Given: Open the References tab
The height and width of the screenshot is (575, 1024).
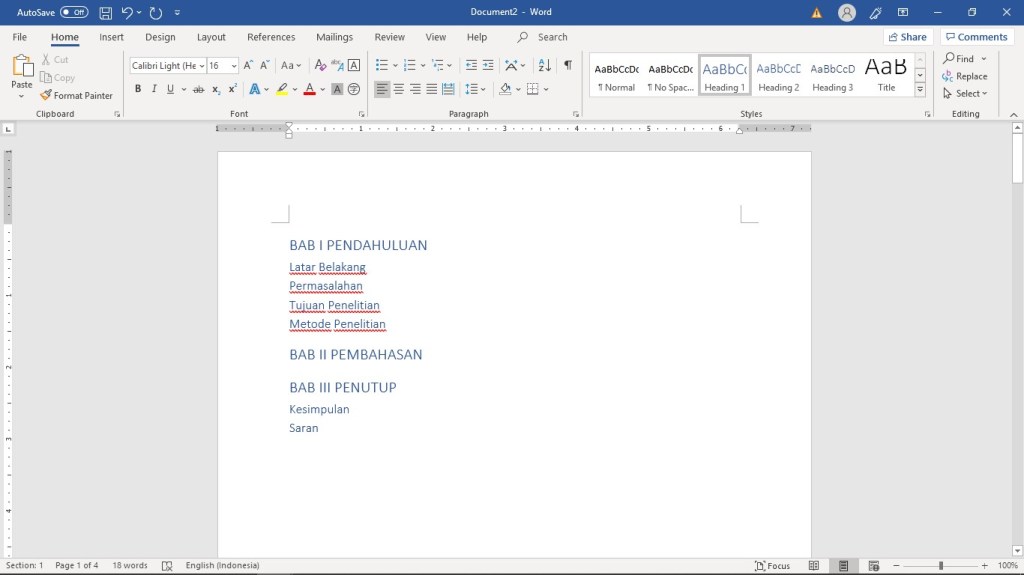Looking at the screenshot, I should point(271,37).
